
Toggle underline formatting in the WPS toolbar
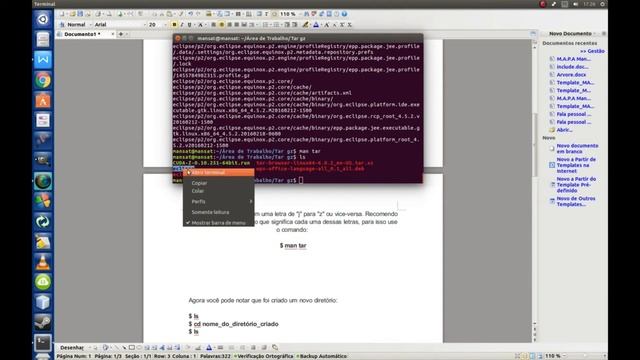click(189, 24)
